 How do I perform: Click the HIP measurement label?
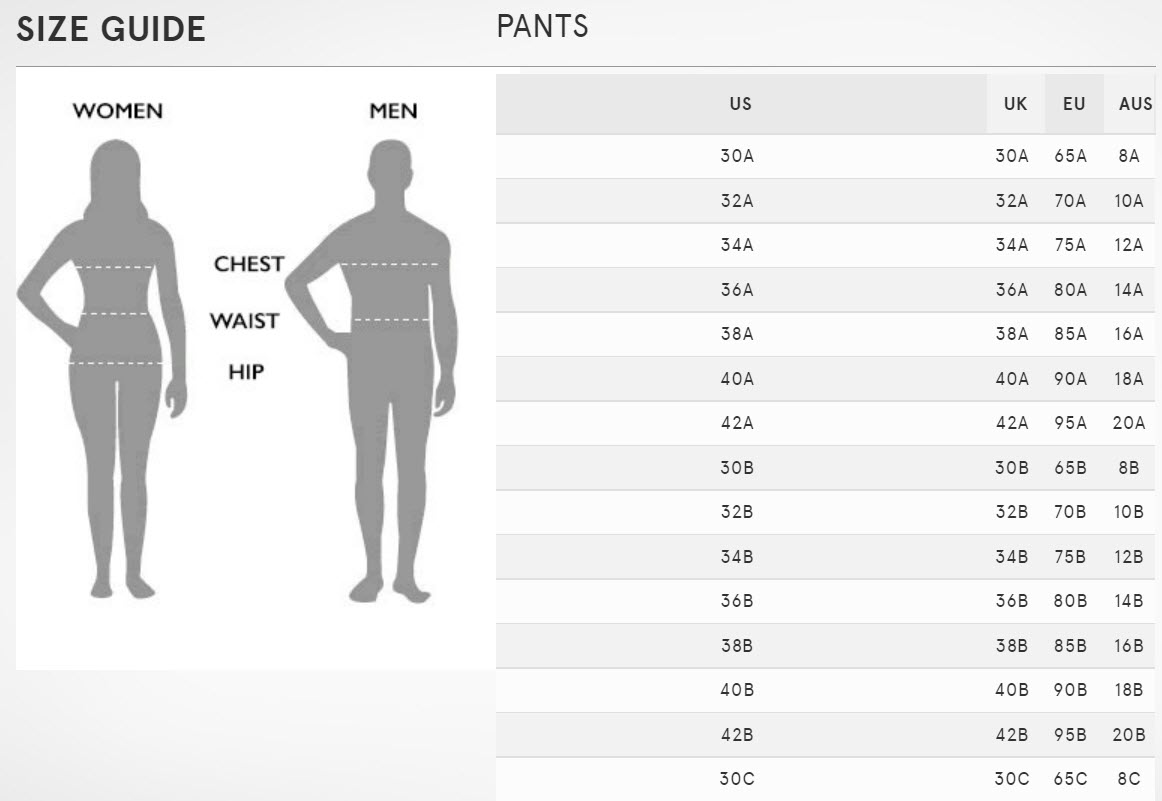(x=246, y=372)
